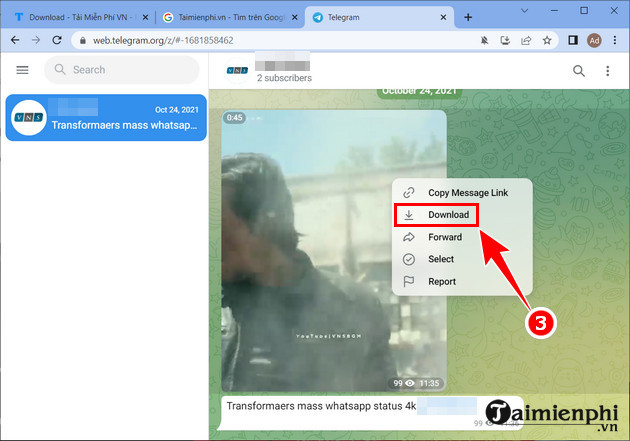Click the October 24, 2021 date bubble
The image size is (630, 441).
click(419, 92)
